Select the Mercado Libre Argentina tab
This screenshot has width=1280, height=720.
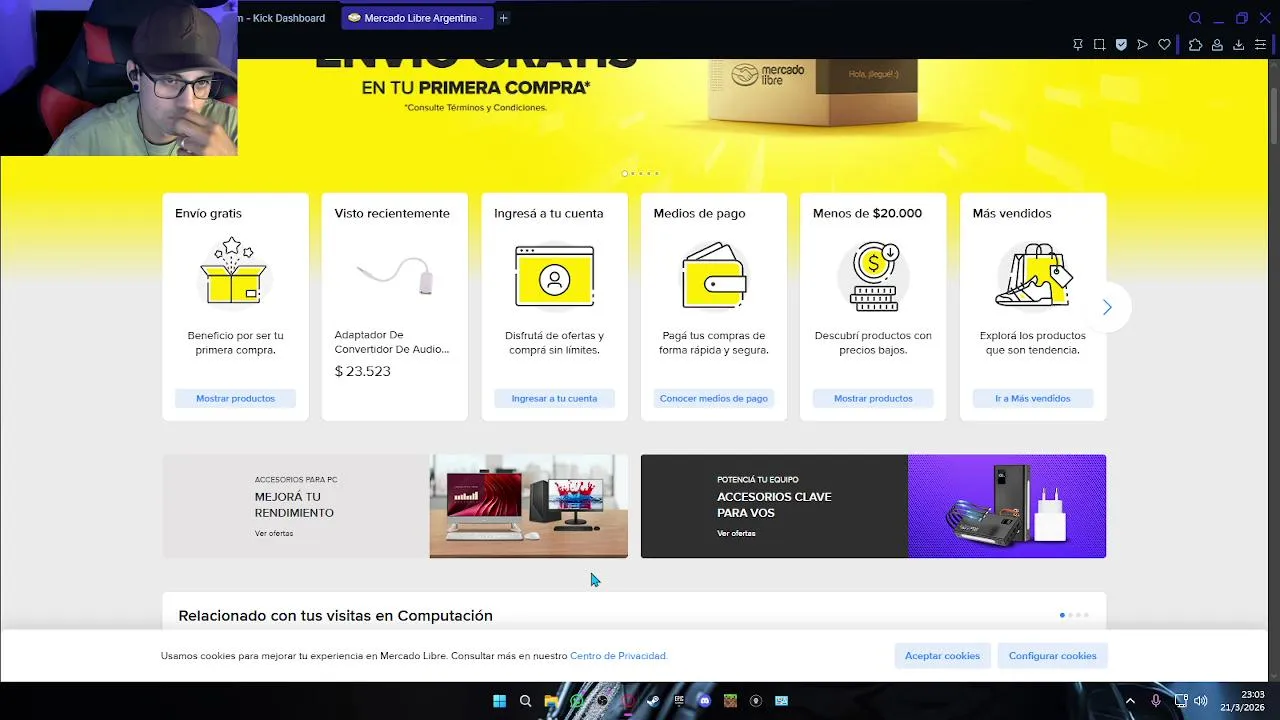tap(417, 18)
